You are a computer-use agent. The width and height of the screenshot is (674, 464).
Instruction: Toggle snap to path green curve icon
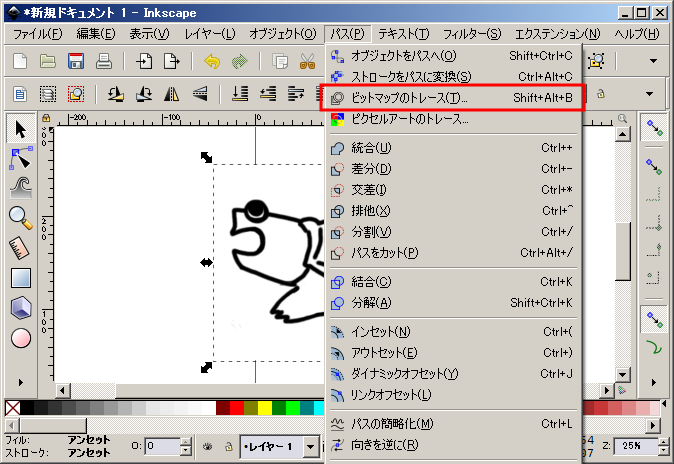[x=654, y=347]
